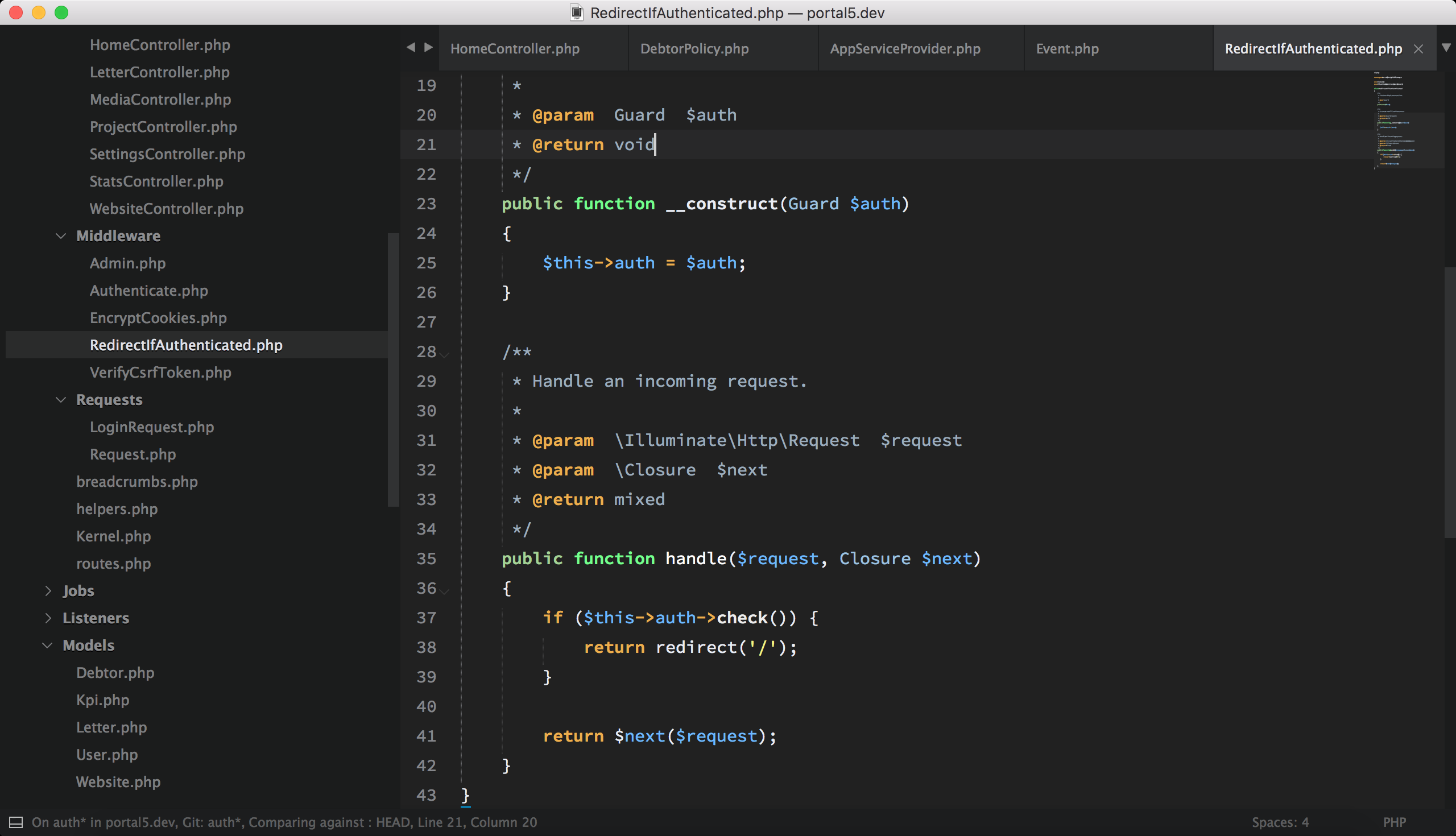Fold code at line 28 arrow

click(x=445, y=354)
